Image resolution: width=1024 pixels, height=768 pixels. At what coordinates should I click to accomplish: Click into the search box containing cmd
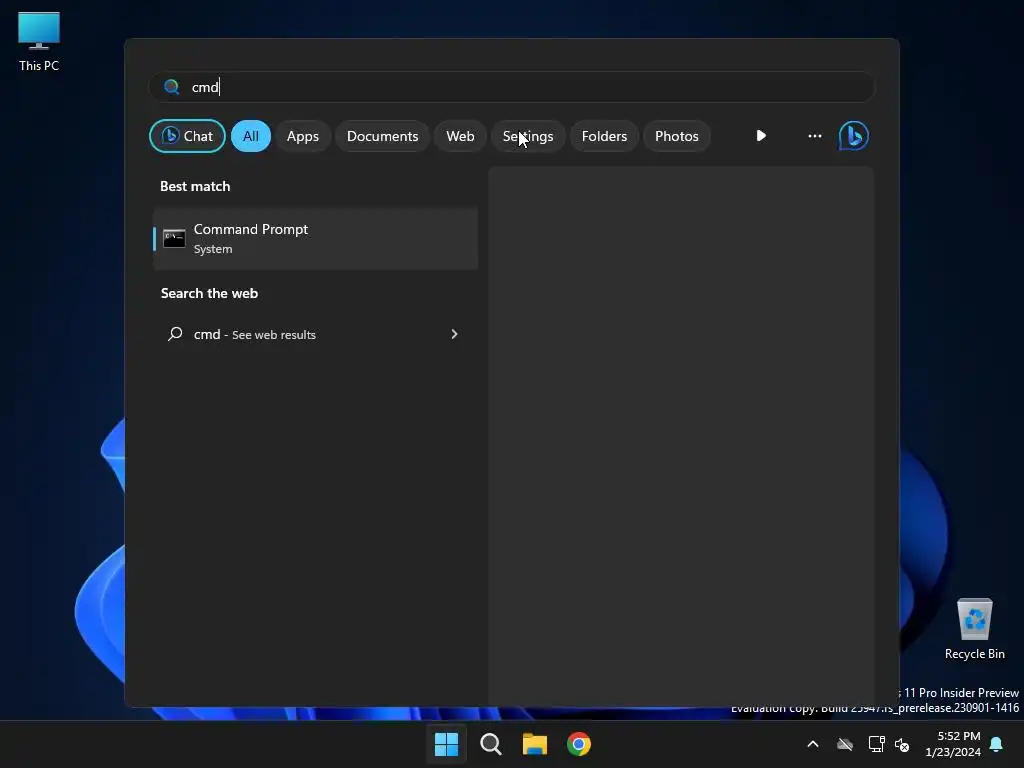pos(512,87)
